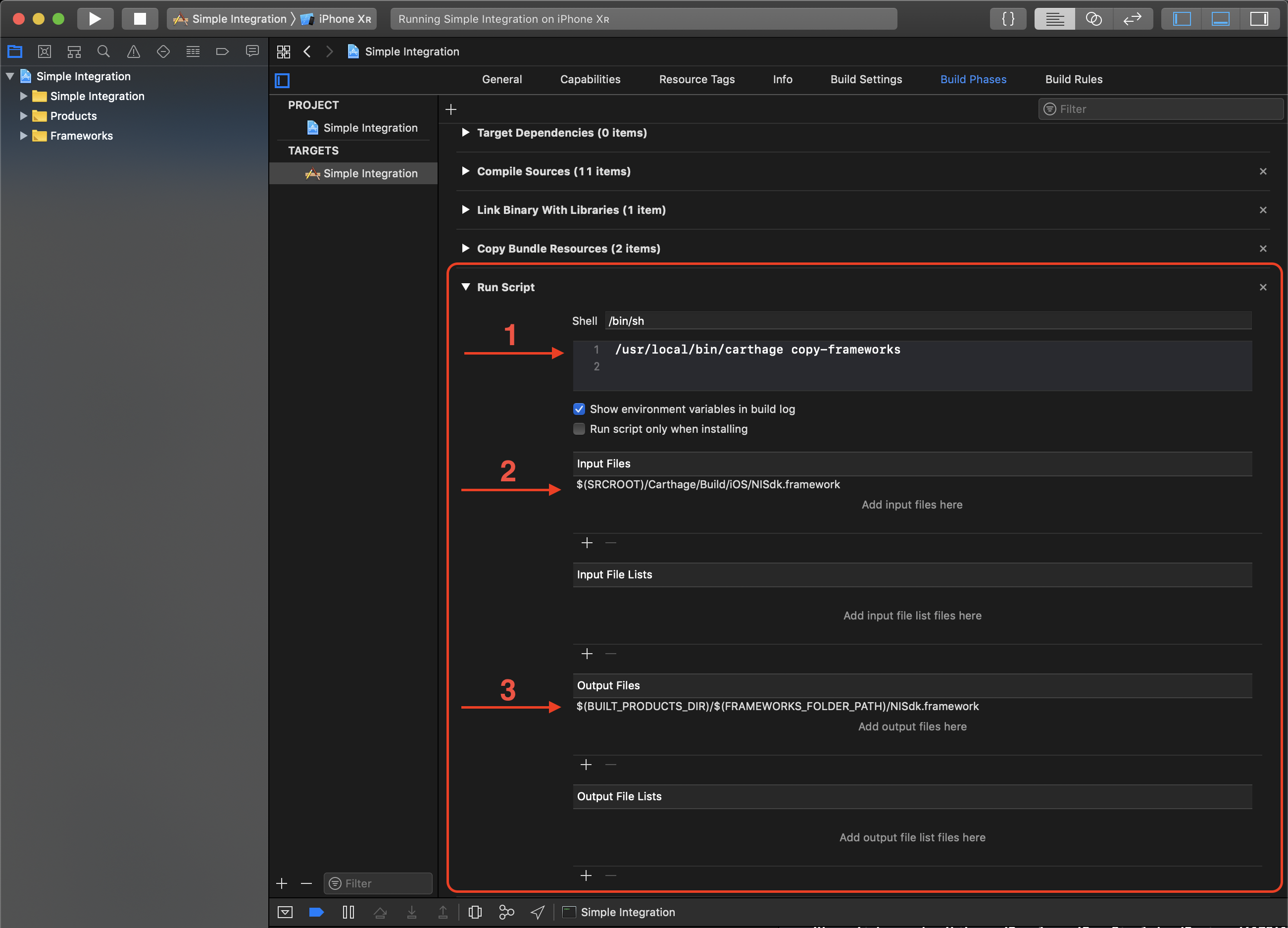Hide the debug area toggle icon
Image resolution: width=1288 pixels, height=928 pixels.
pyautogui.click(x=285, y=912)
